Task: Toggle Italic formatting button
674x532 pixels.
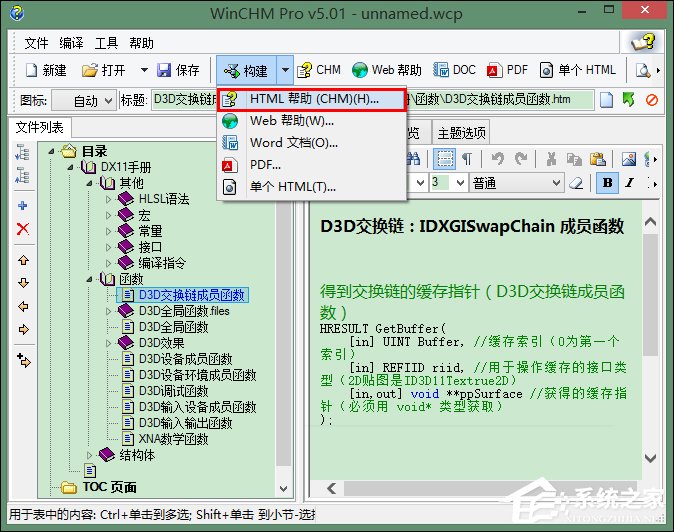Action: coord(630,183)
